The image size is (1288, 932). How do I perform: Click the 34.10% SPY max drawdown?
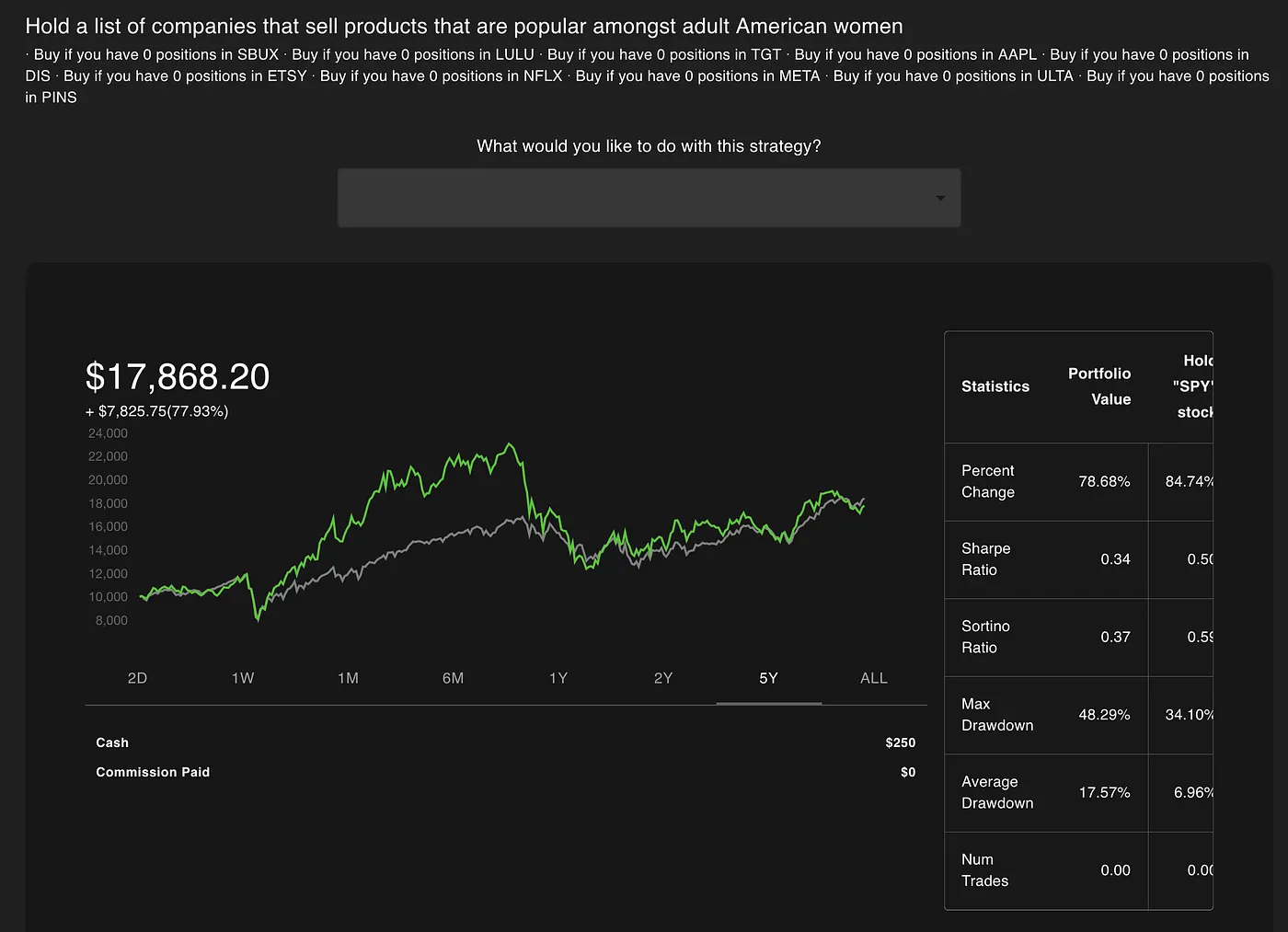tap(1190, 715)
